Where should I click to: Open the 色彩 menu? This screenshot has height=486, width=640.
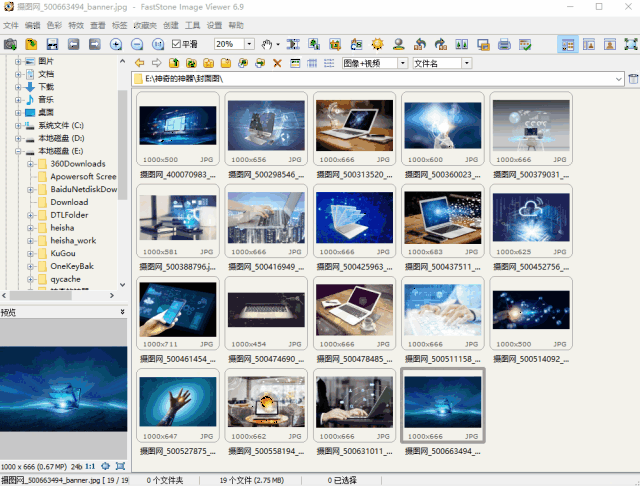[54, 25]
